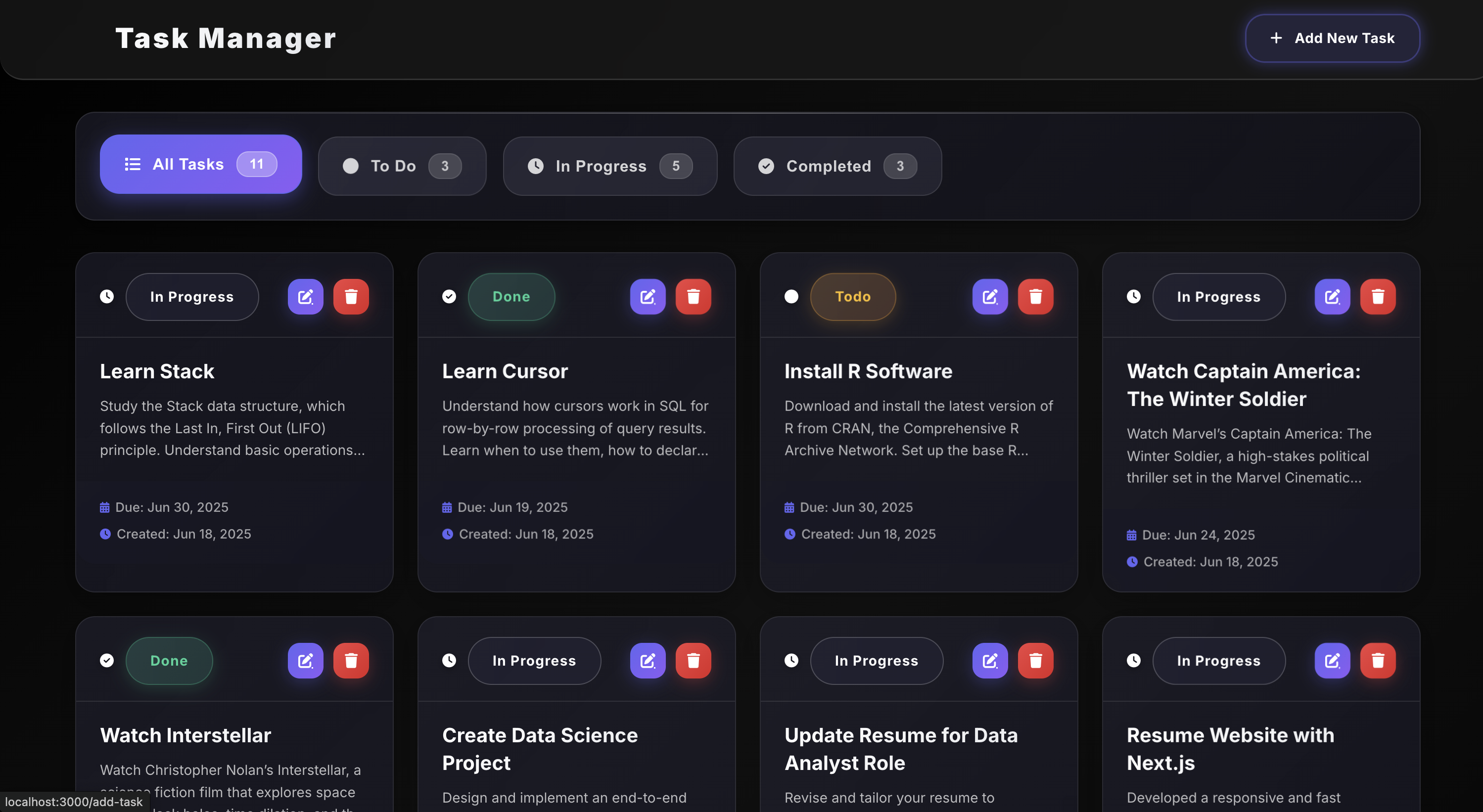Delete the Install R Software task

coord(1035,297)
